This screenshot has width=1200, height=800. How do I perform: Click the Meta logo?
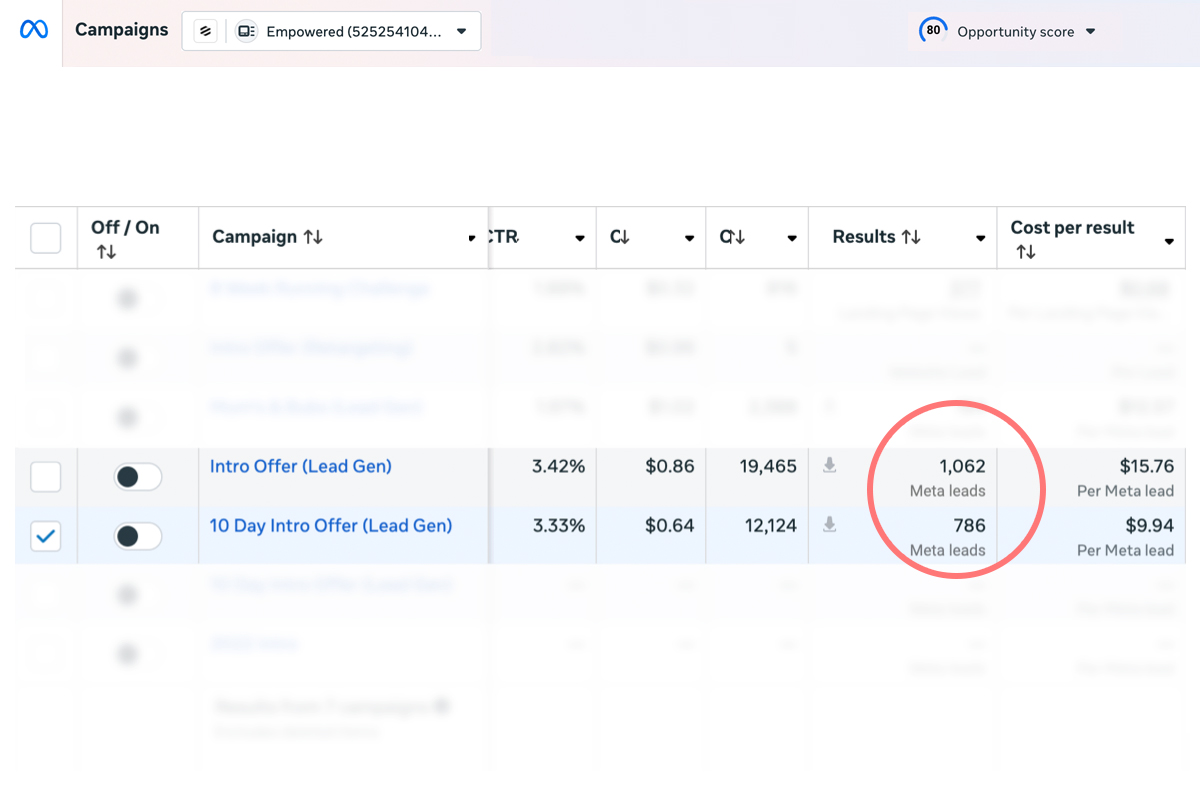pyautogui.click(x=33, y=30)
